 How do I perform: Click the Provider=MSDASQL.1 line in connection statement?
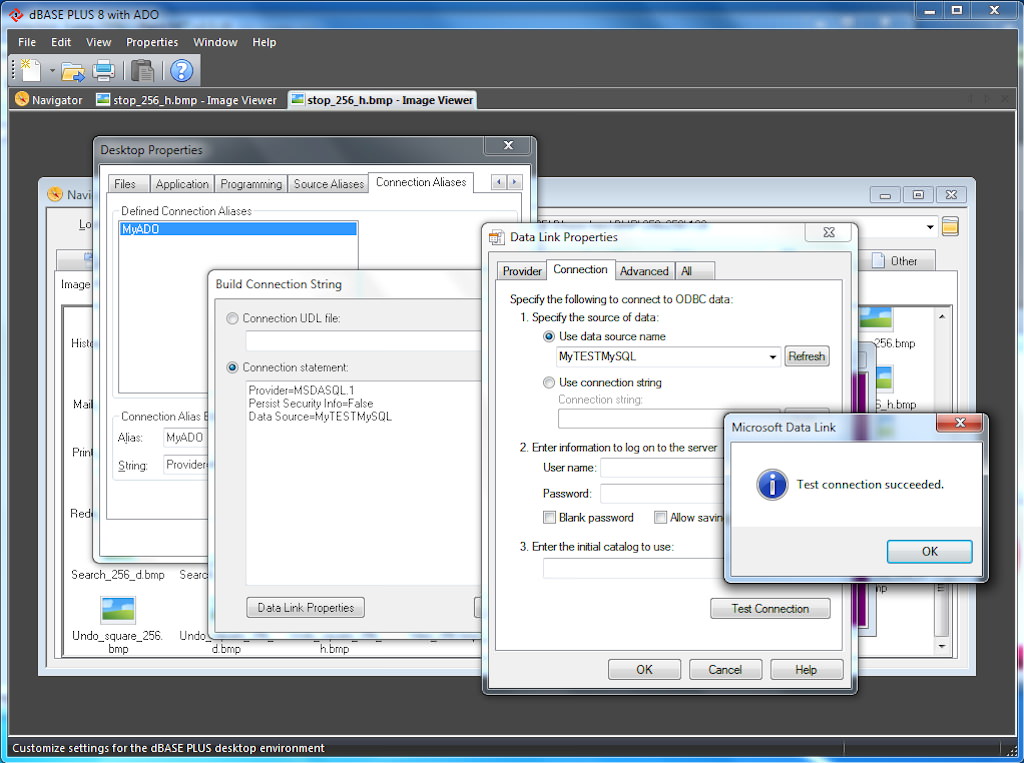[x=301, y=390]
